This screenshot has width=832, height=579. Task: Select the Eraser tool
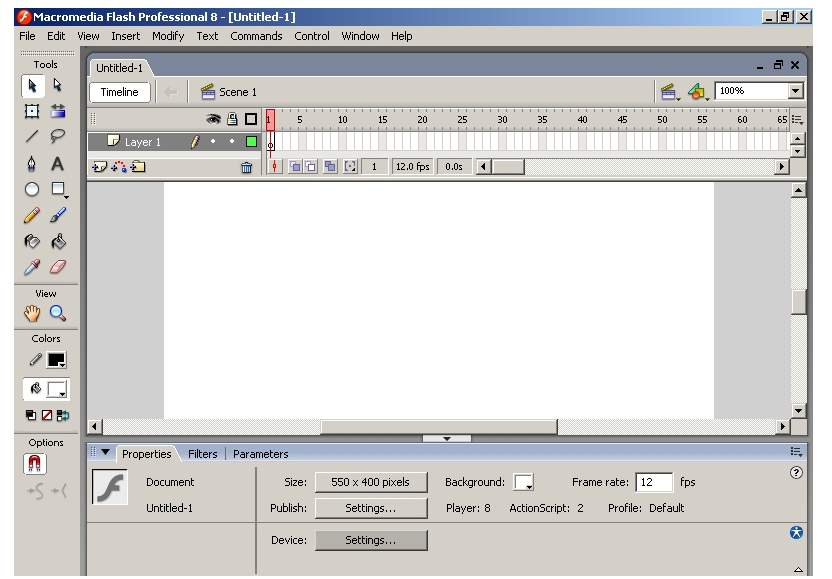(x=57, y=267)
